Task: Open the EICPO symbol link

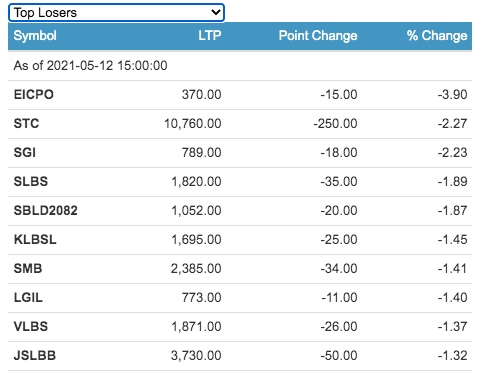Action: point(34,95)
